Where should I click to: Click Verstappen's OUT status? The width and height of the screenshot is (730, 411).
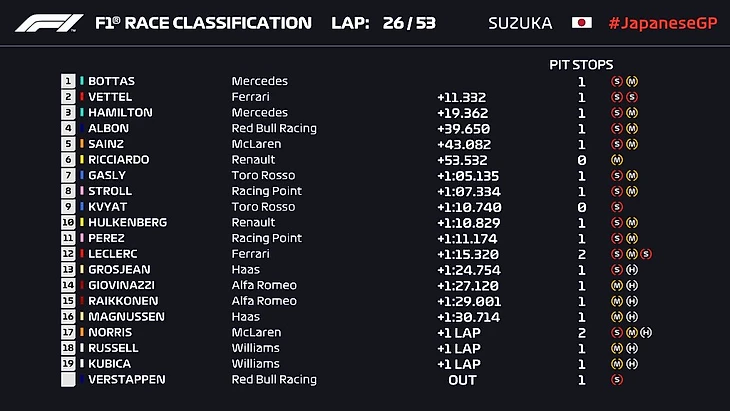coord(462,380)
